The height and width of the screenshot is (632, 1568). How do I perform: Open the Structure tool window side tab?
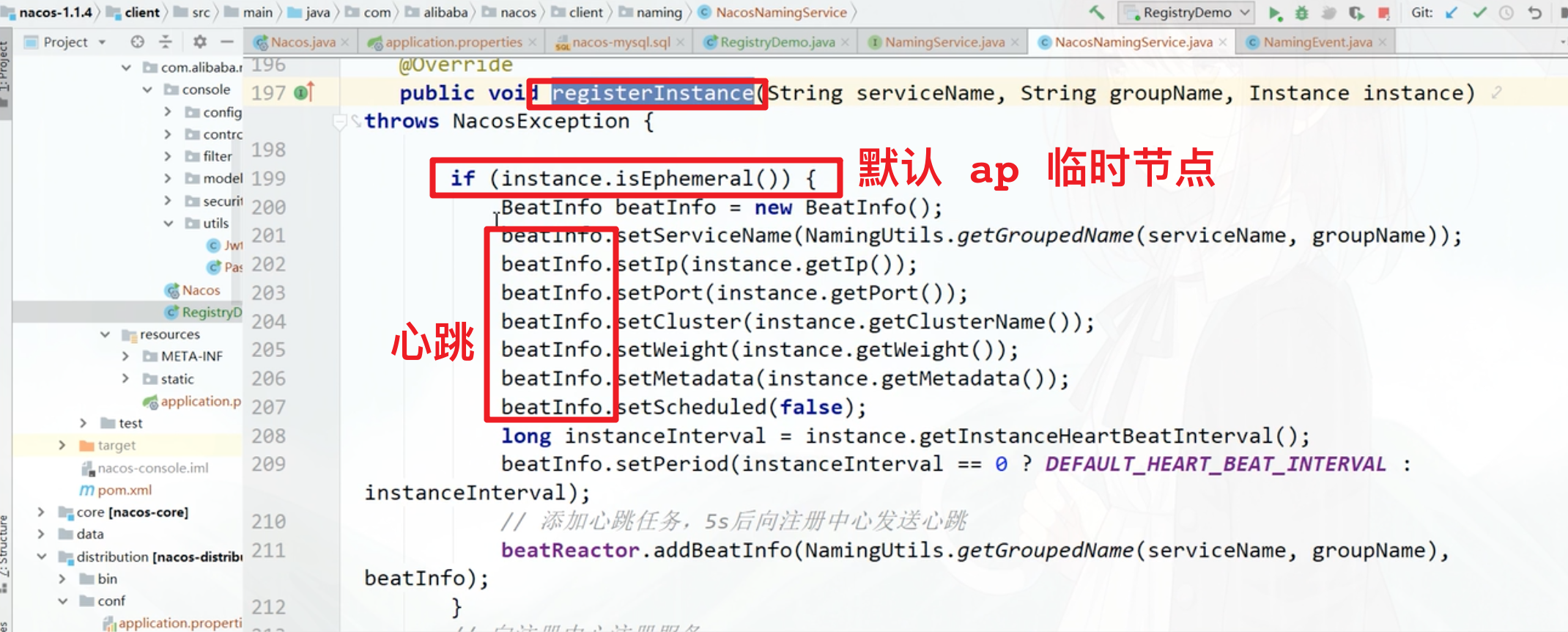pos(5,554)
